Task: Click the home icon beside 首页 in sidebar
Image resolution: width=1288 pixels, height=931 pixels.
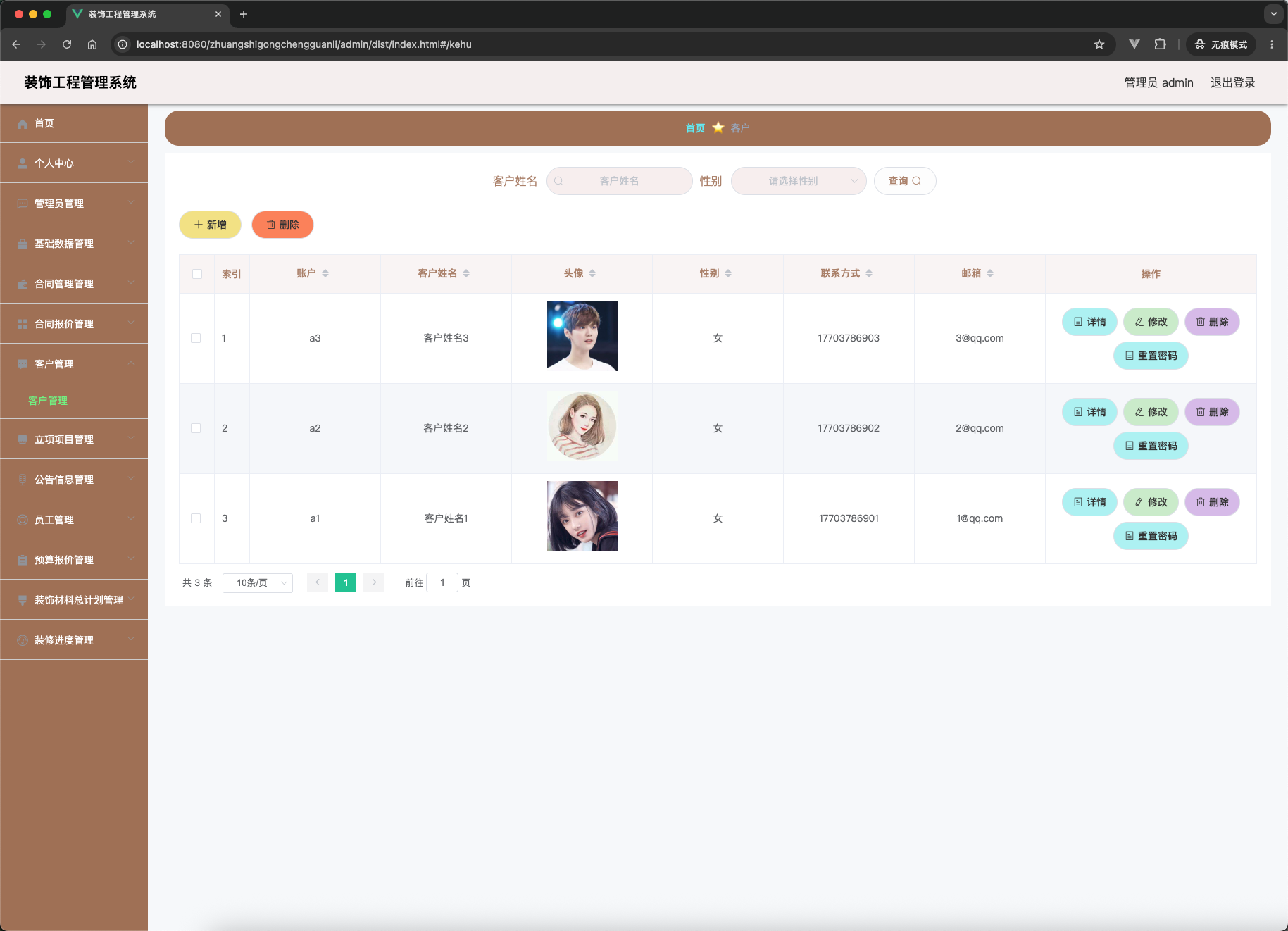Action: pyautogui.click(x=23, y=124)
